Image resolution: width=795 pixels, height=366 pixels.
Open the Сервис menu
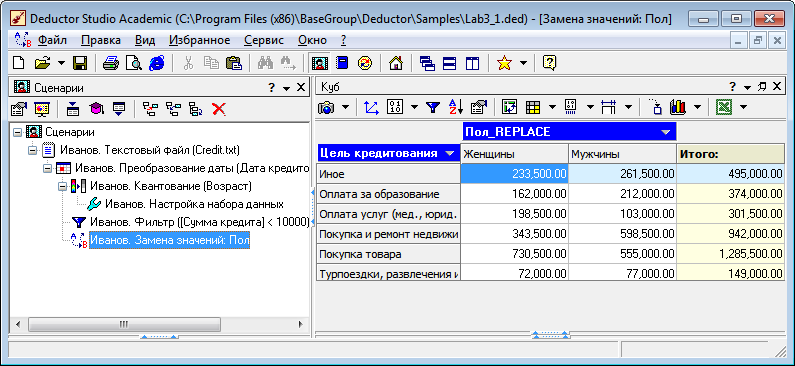(x=264, y=40)
